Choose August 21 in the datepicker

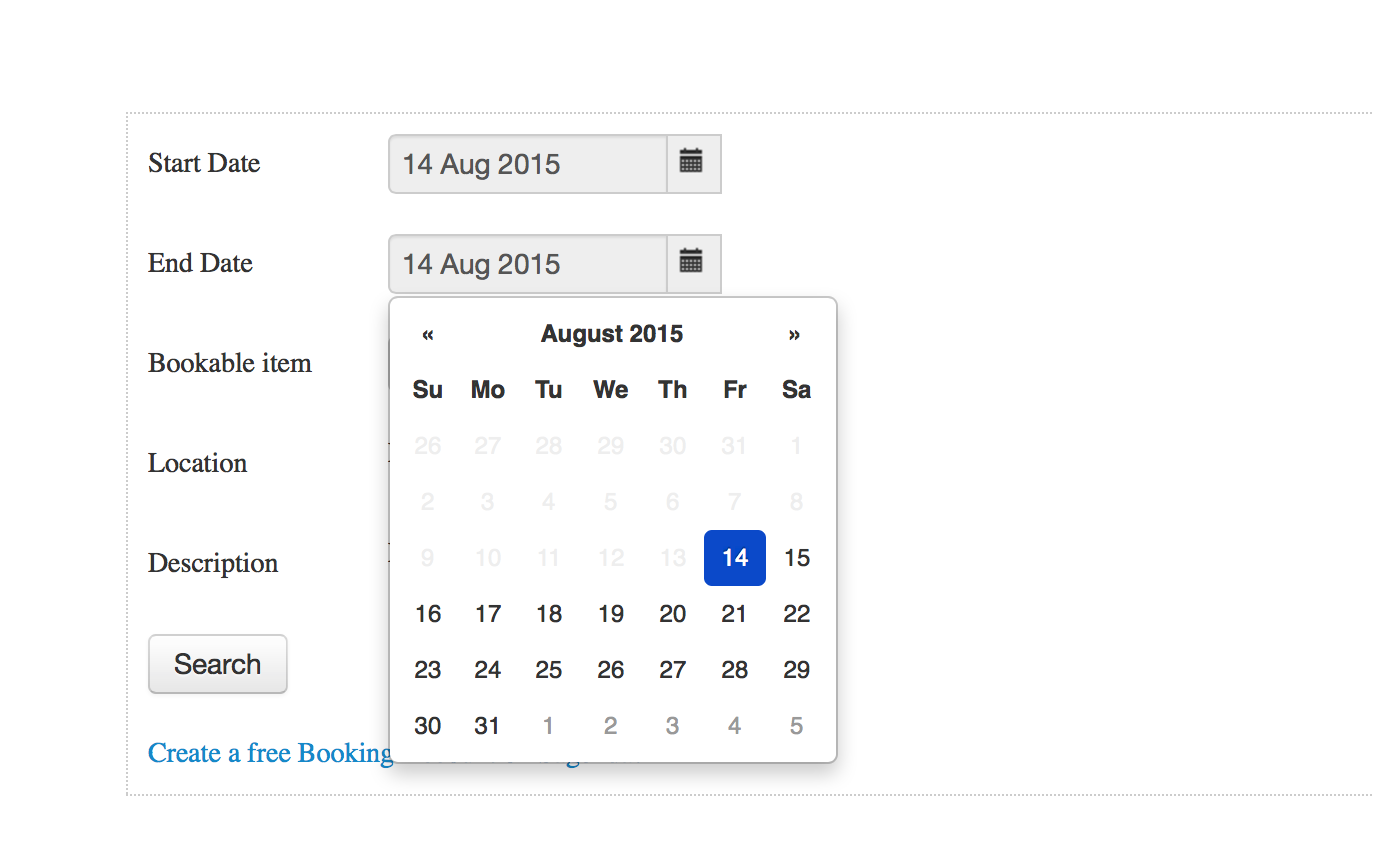coord(735,614)
